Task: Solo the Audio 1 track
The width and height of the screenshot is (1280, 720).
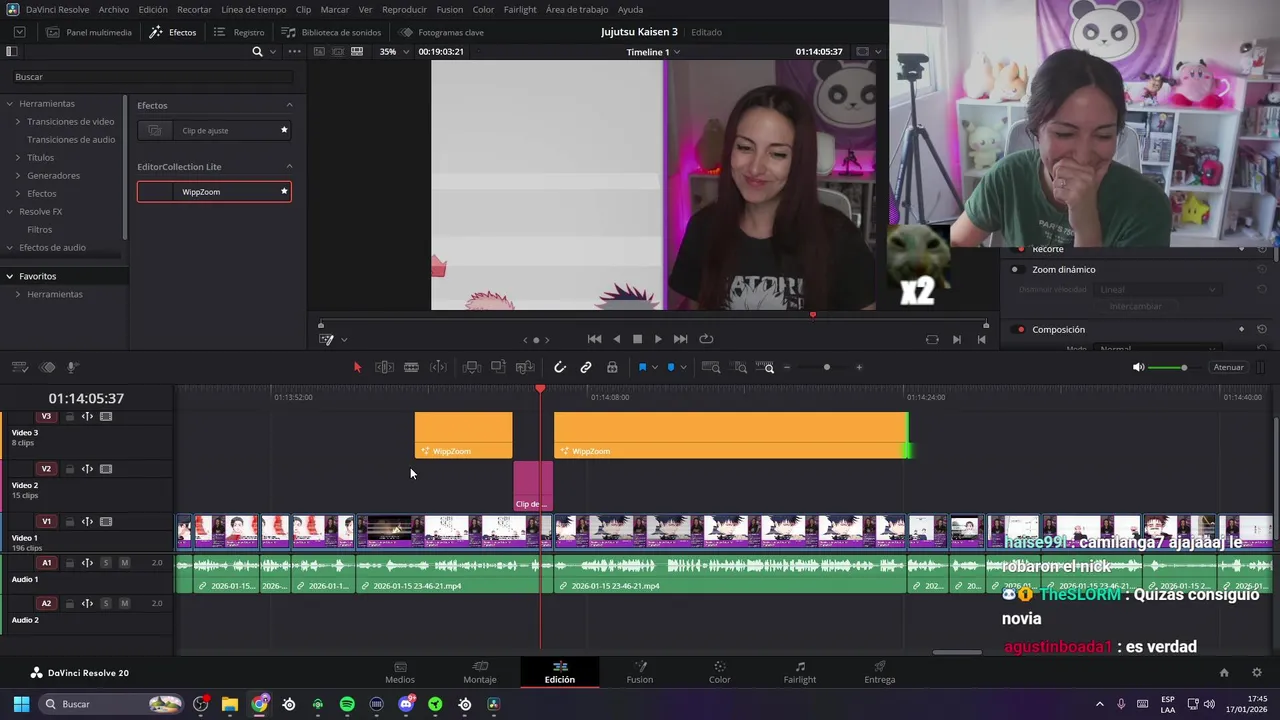Action: (x=106, y=563)
